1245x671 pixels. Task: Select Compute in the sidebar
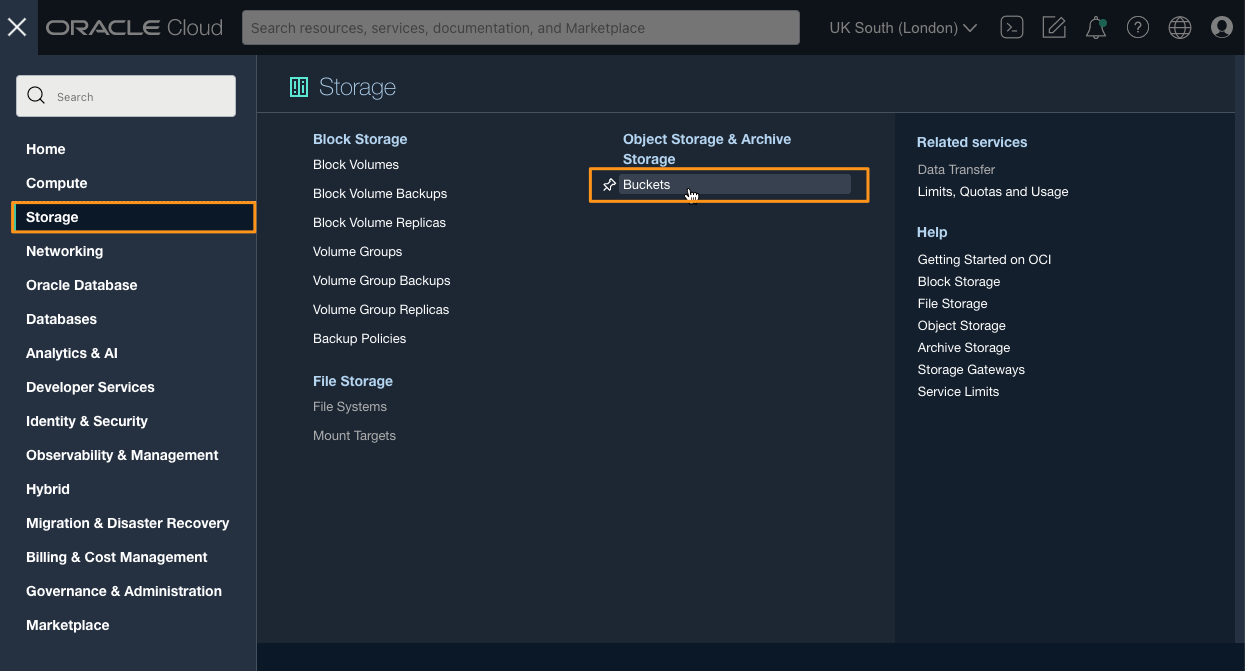click(x=56, y=183)
